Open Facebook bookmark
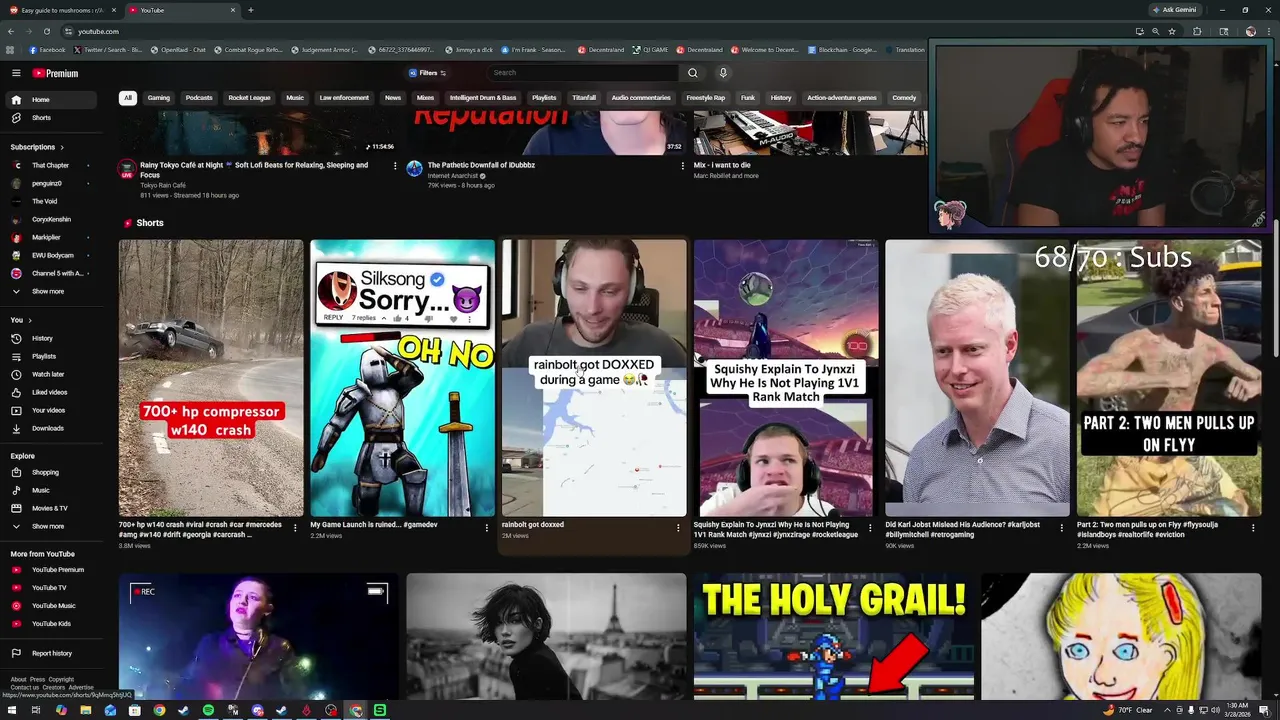The height and width of the screenshot is (720, 1280). pos(47,50)
